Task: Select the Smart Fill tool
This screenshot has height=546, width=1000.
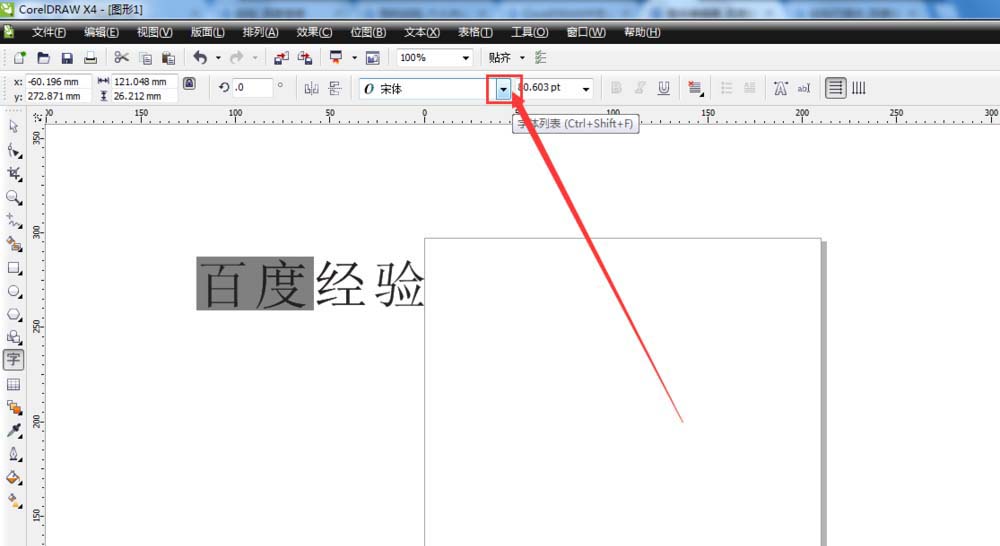Action: click(x=13, y=244)
